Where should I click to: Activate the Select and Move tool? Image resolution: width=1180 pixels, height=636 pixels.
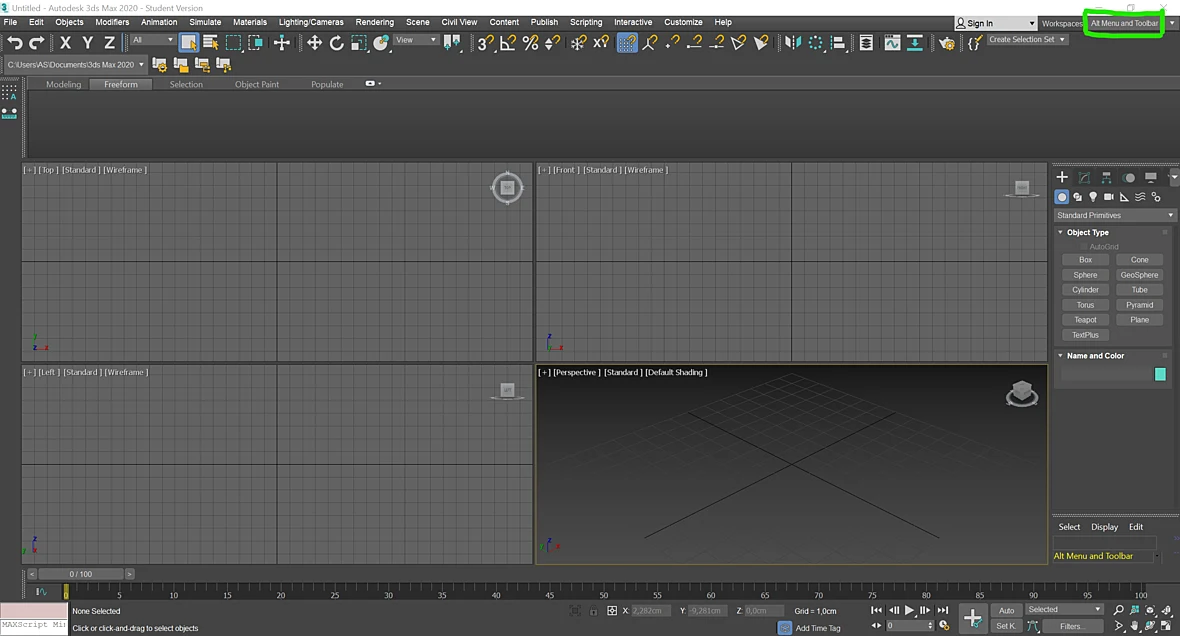click(315, 43)
